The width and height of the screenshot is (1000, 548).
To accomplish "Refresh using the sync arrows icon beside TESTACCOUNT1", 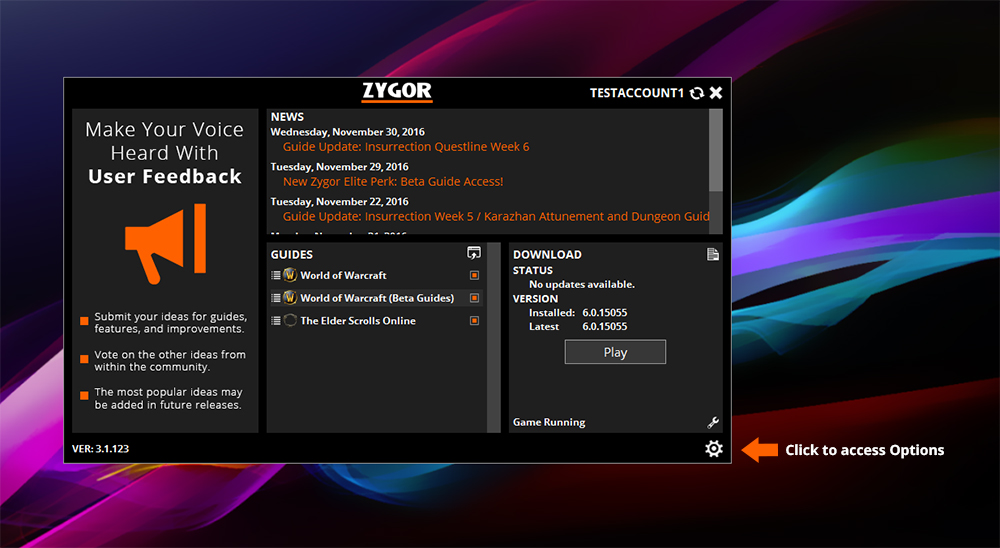I will point(696,93).
